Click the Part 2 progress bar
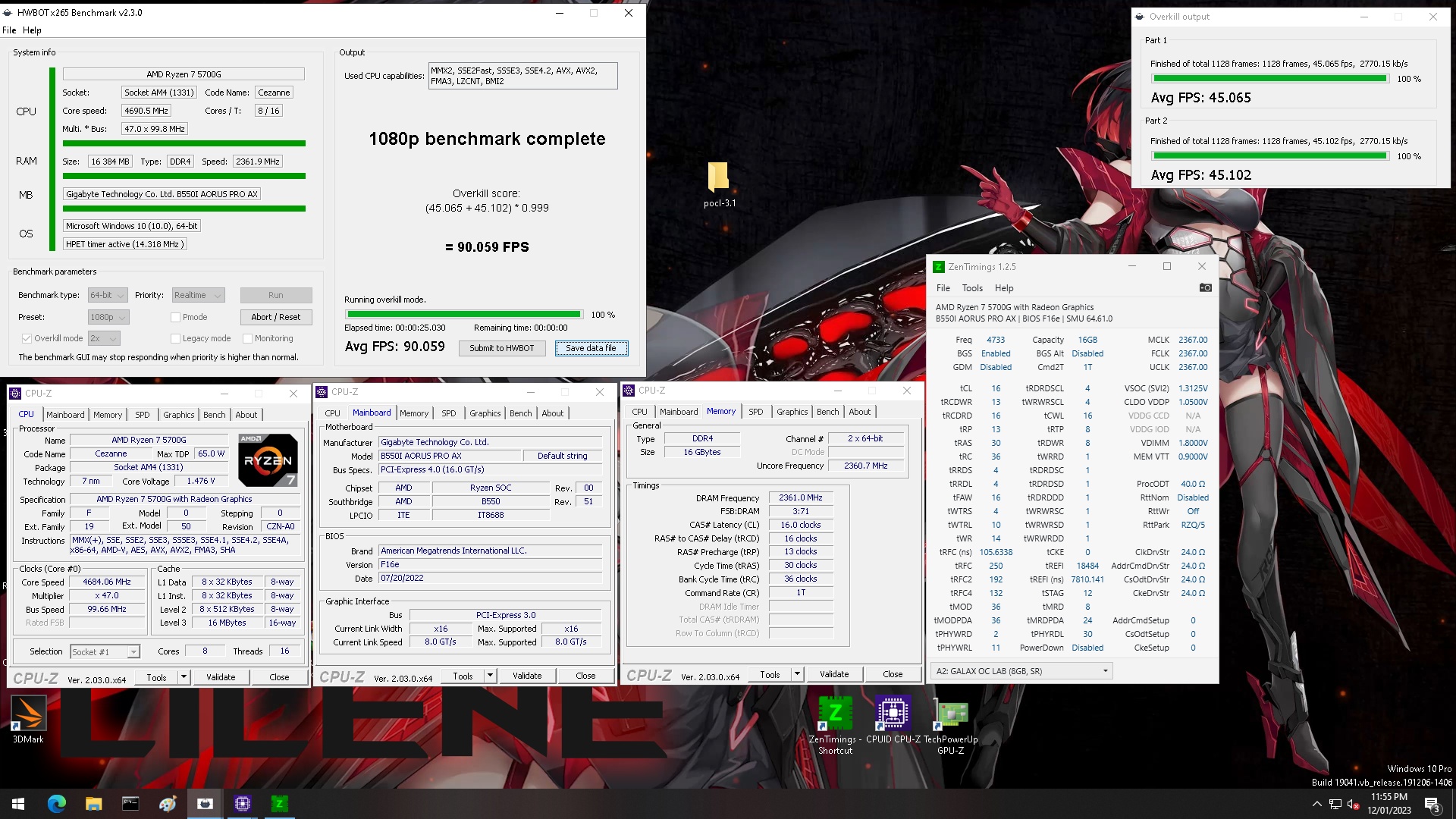The image size is (1456, 819). tap(1270, 156)
